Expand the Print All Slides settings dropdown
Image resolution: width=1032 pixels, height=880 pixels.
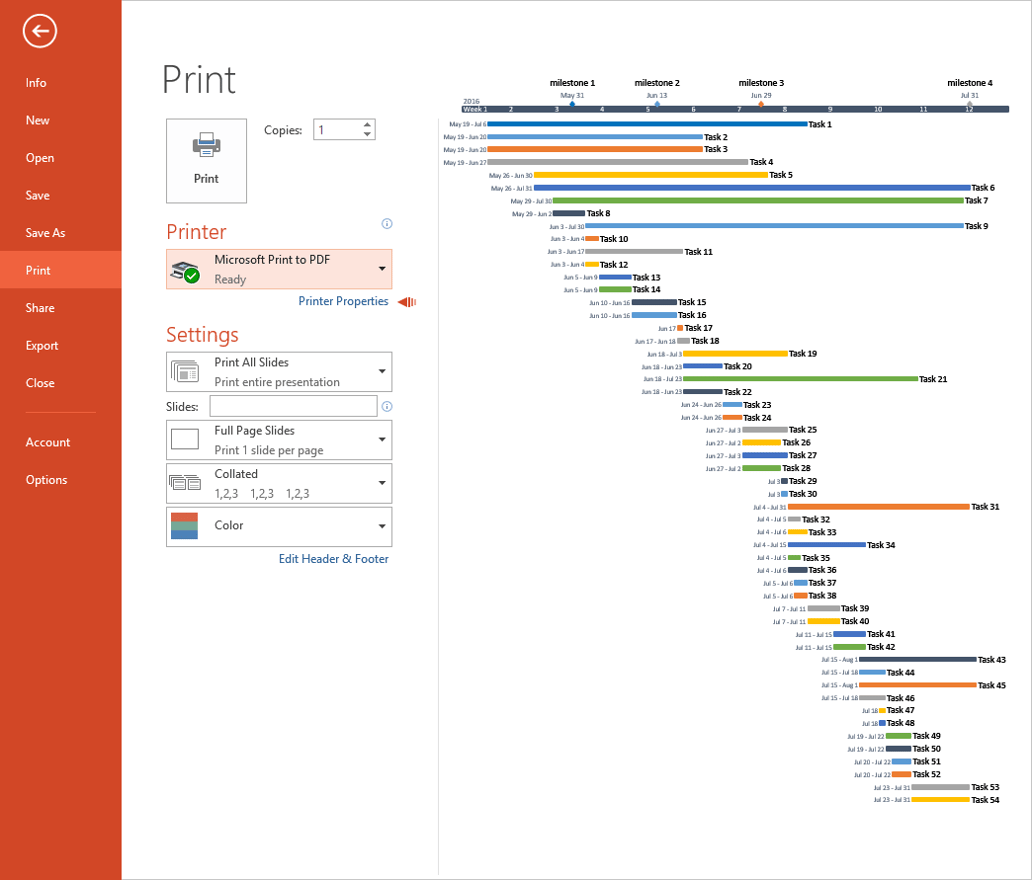coord(383,371)
